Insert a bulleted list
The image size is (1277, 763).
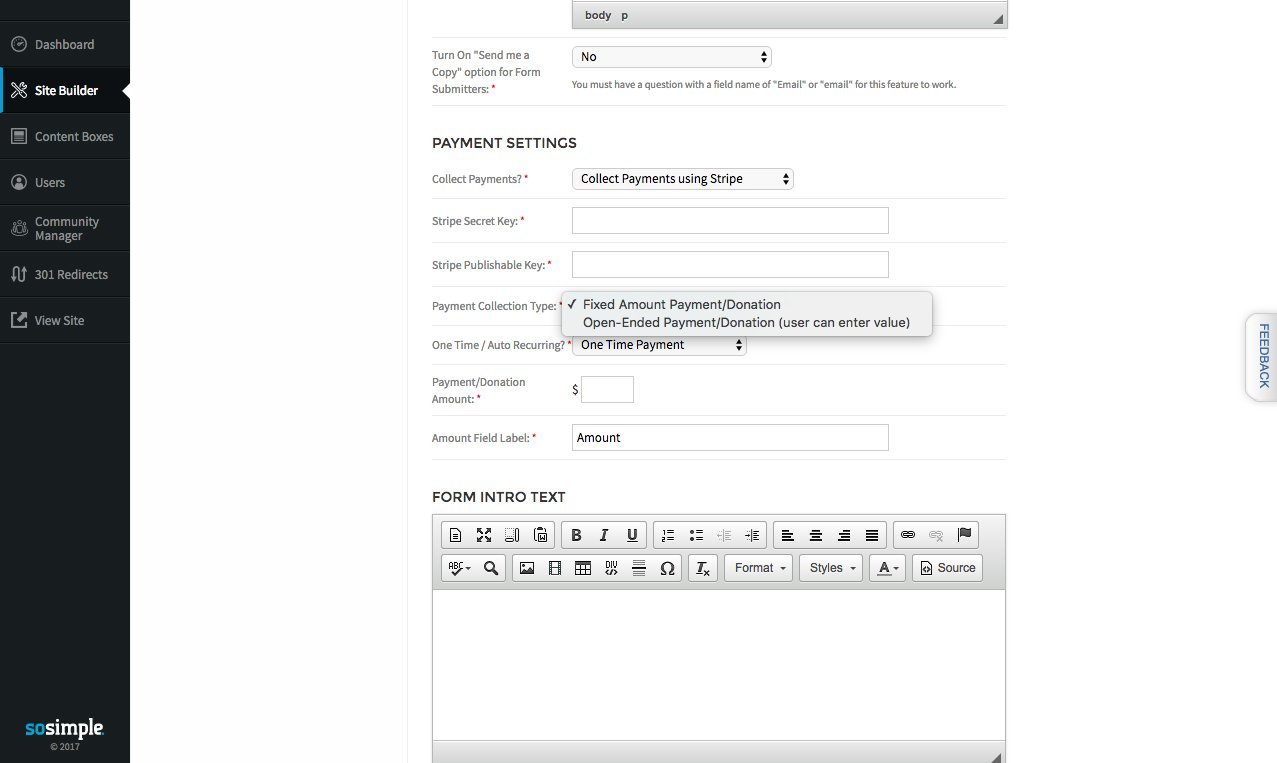[696, 535]
